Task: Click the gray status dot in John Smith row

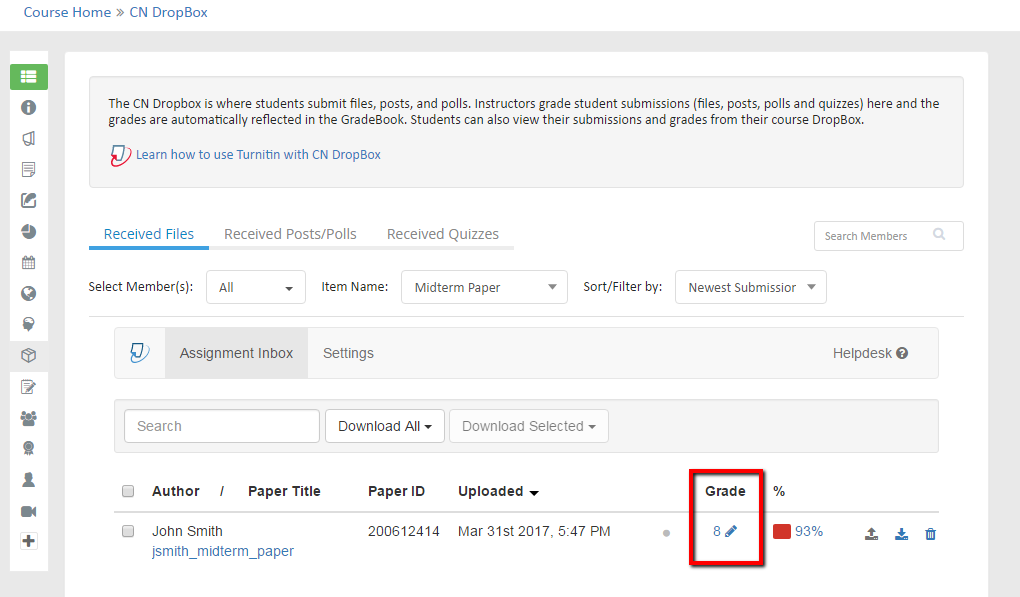Action: pyautogui.click(x=666, y=533)
